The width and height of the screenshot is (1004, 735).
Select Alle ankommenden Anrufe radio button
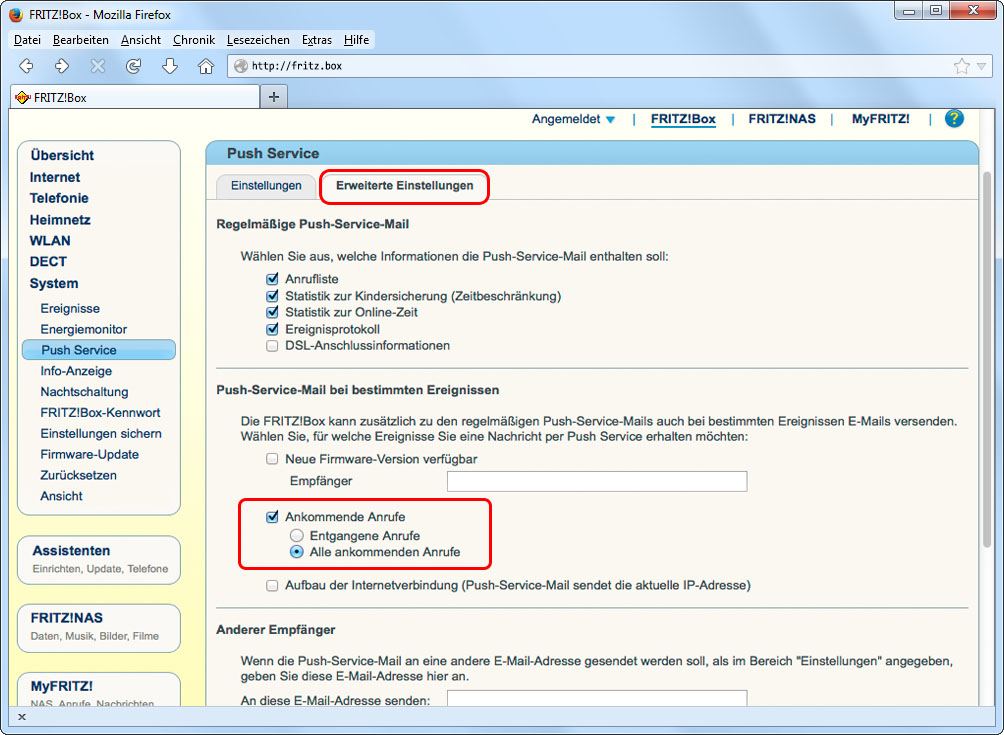(x=296, y=552)
